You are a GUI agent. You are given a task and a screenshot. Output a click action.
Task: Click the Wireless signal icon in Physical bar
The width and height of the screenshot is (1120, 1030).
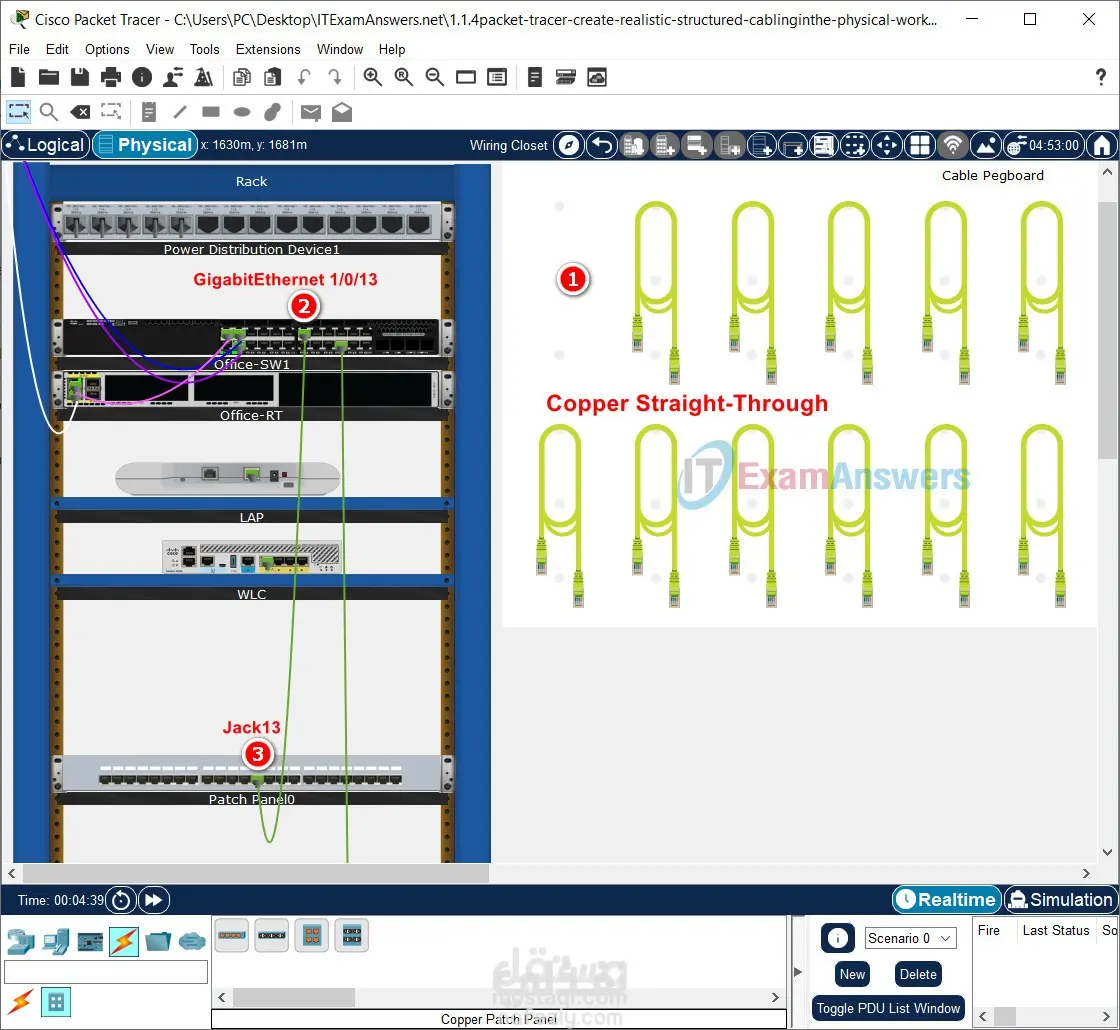coord(952,146)
